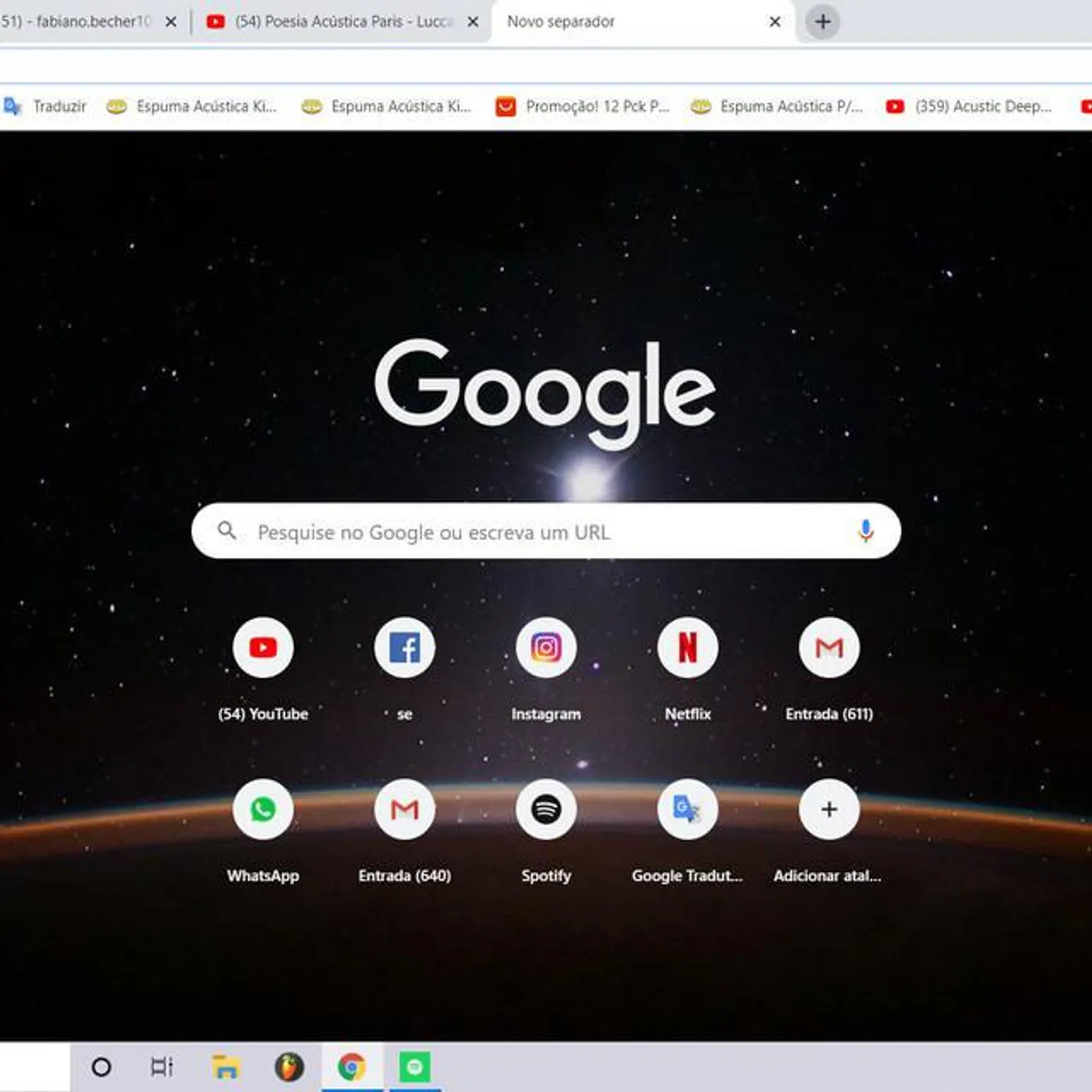The image size is (1092, 1092).
Task: Close the Novo separador tab
Action: click(x=775, y=22)
